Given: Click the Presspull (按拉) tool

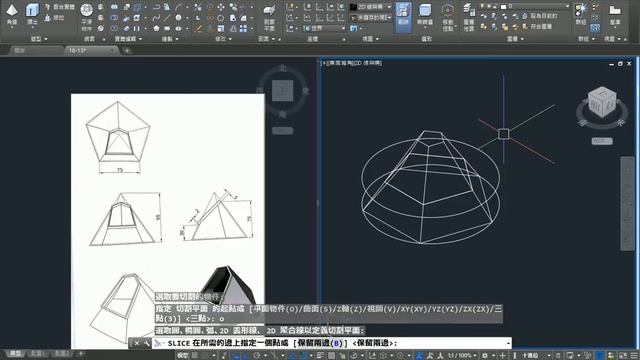Looking at the screenshot, I should coord(54,18).
